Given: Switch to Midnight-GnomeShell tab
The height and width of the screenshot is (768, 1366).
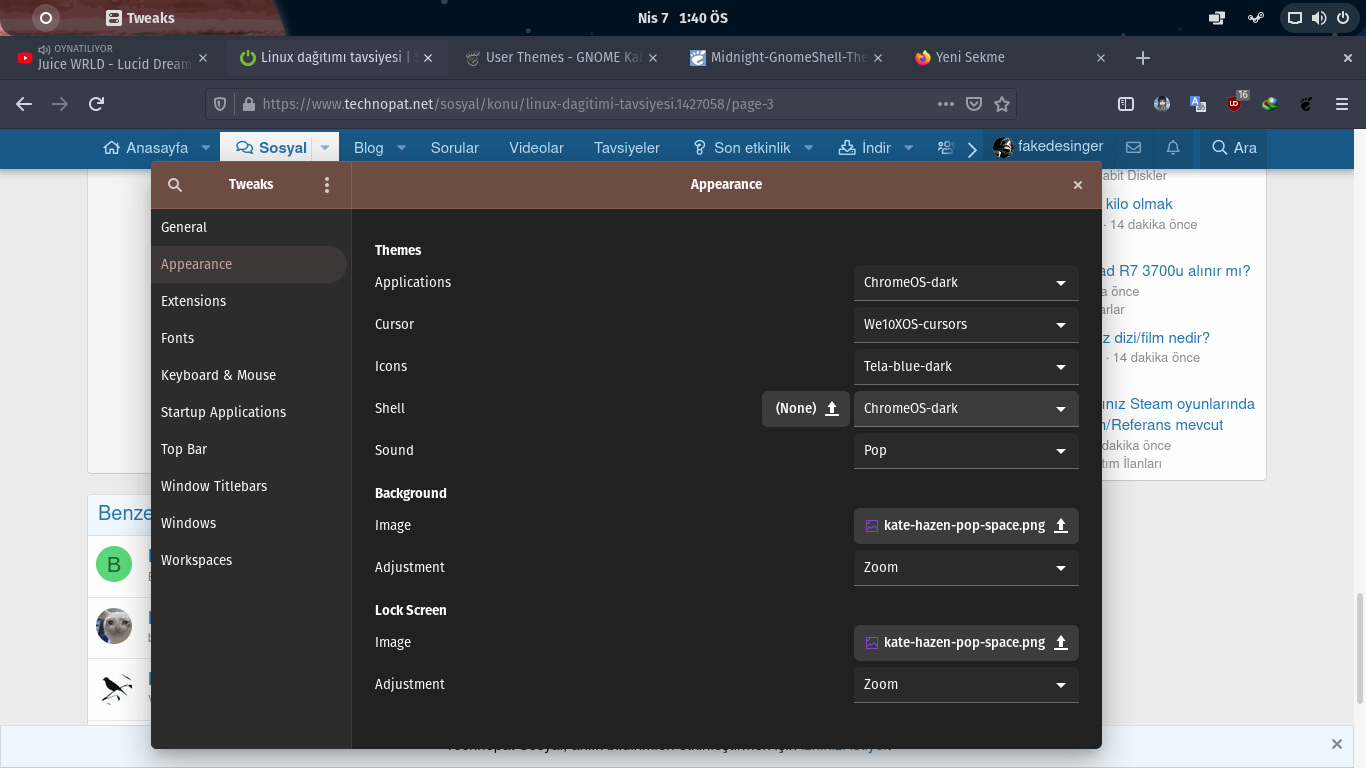Looking at the screenshot, I should (x=785, y=58).
